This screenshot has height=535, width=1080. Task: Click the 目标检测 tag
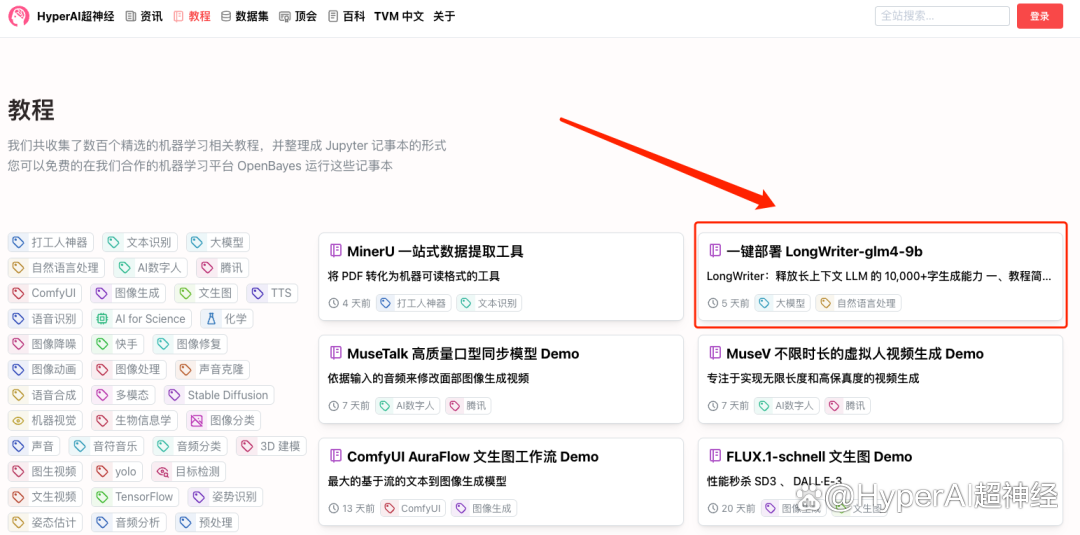tap(188, 472)
